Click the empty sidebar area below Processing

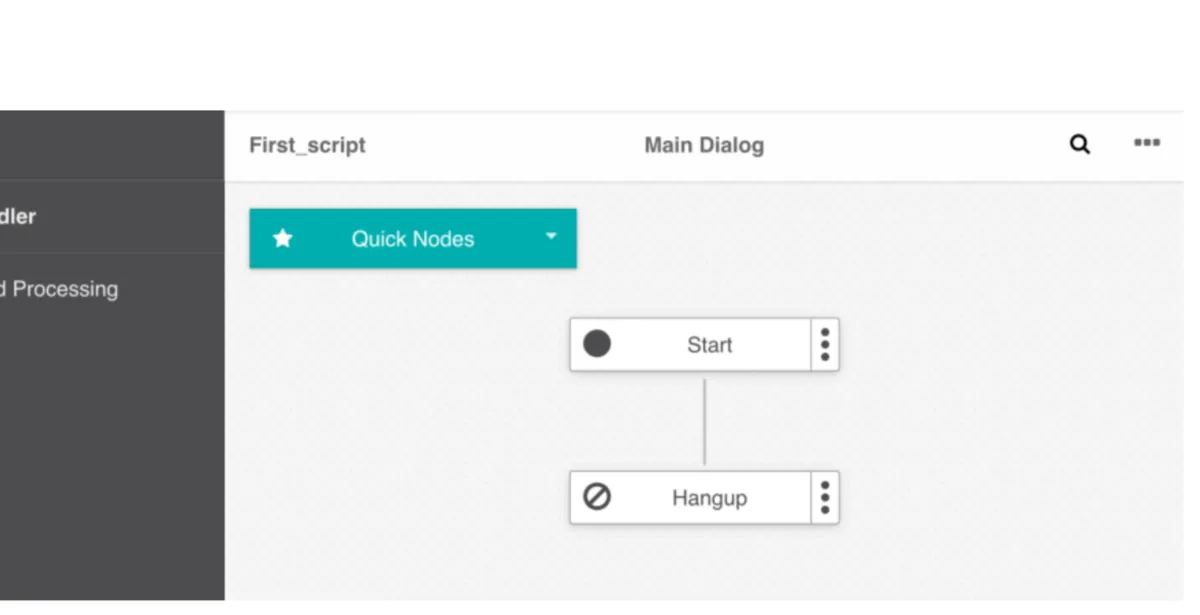112,450
